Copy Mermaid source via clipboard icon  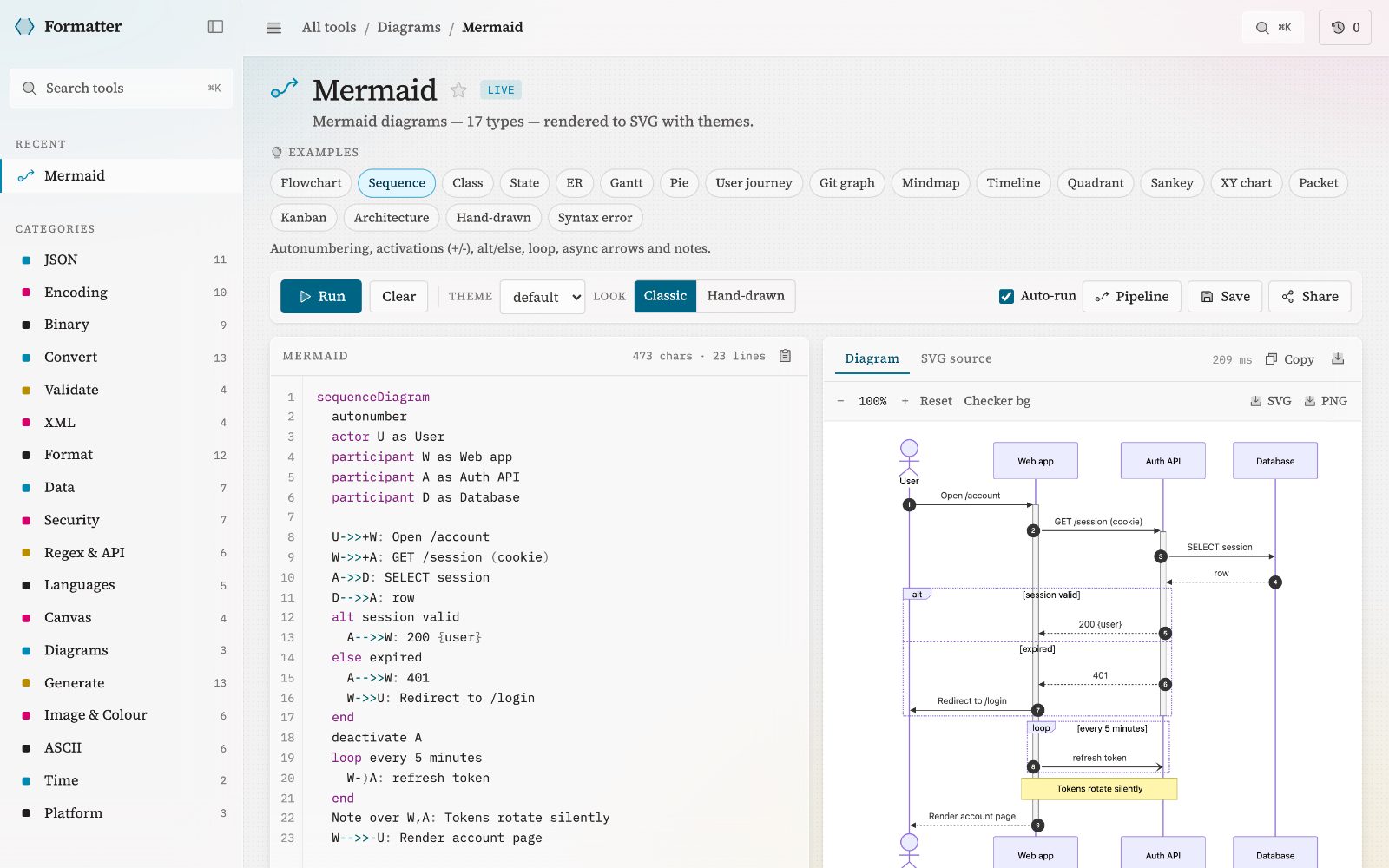pos(785,356)
